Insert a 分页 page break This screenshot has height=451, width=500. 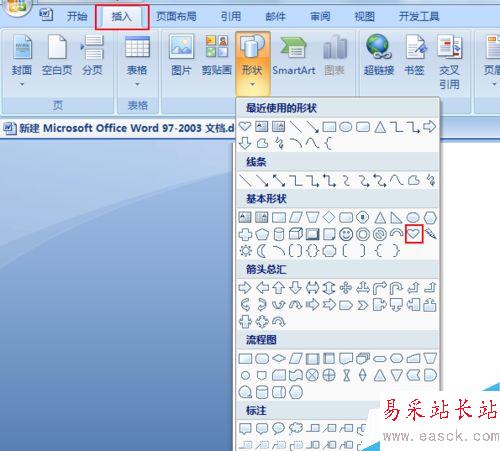[93, 55]
